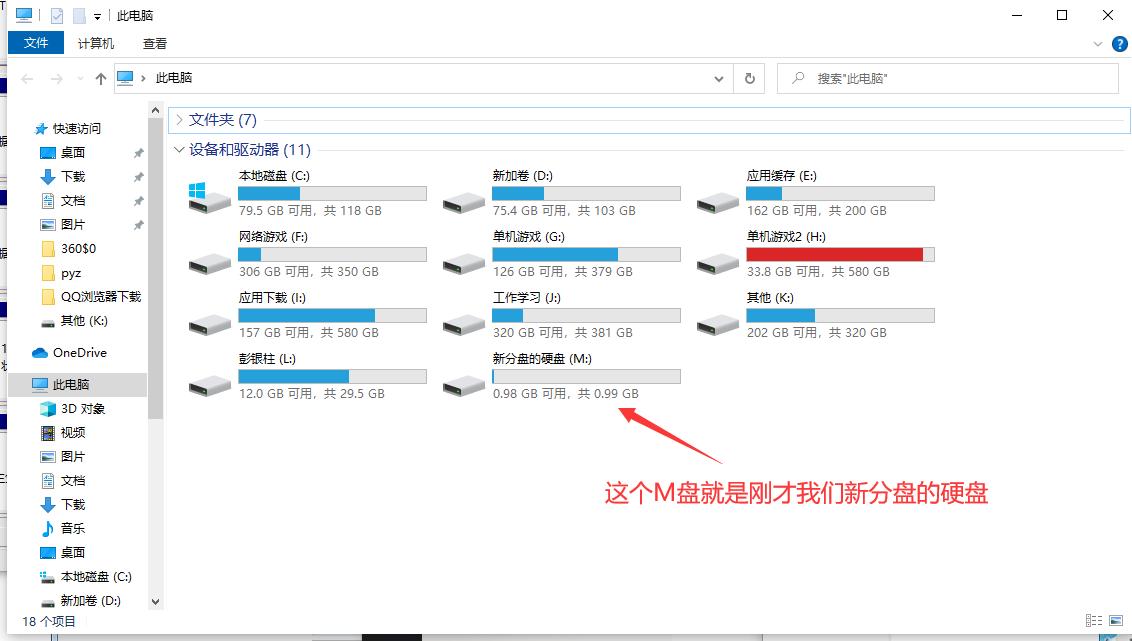Unpin 桌面 from quick access
Image resolution: width=1132 pixels, height=641 pixels.
tap(137, 152)
